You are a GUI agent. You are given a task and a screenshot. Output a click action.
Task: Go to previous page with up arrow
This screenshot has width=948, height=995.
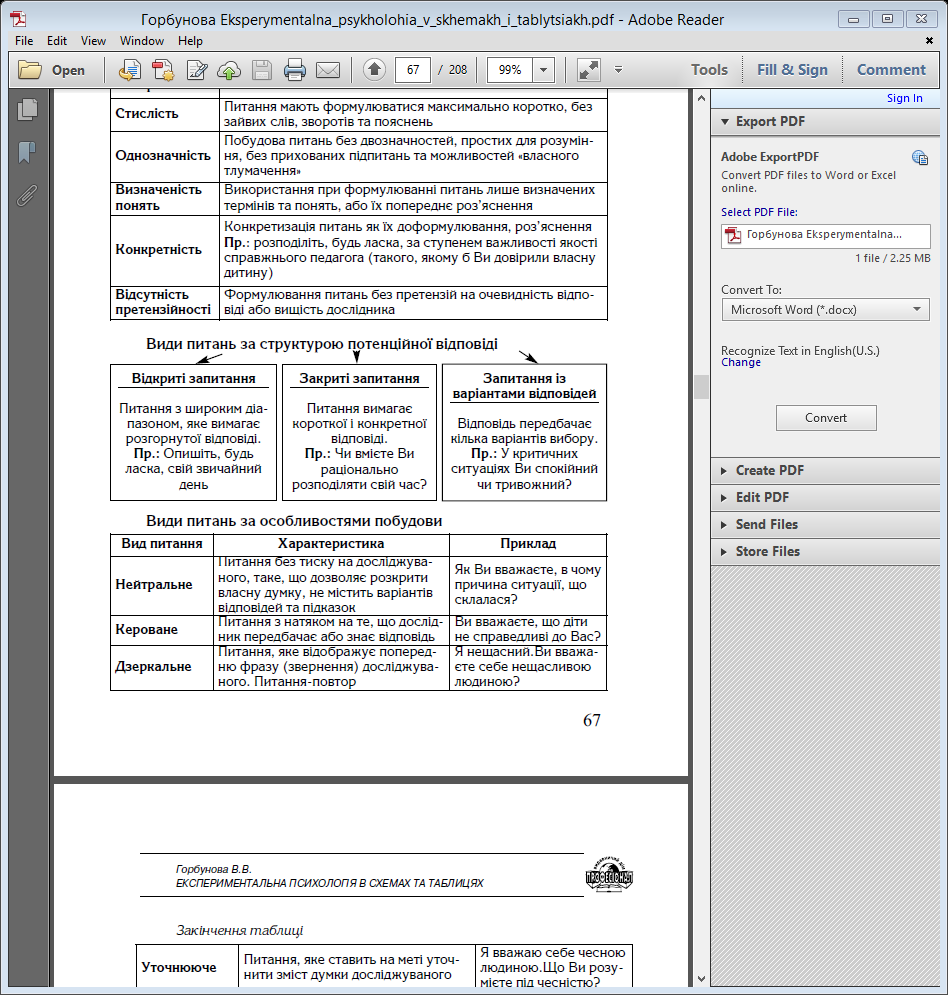(374, 70)
